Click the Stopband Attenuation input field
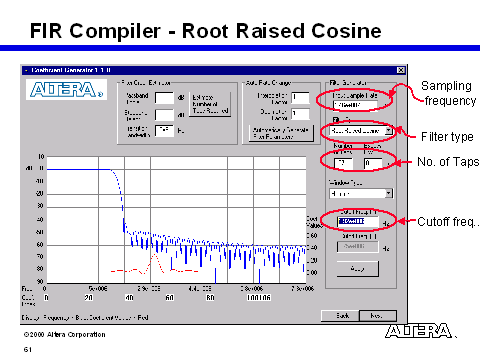This screenshot has width=480, height=360. click(x=164, y=115)
